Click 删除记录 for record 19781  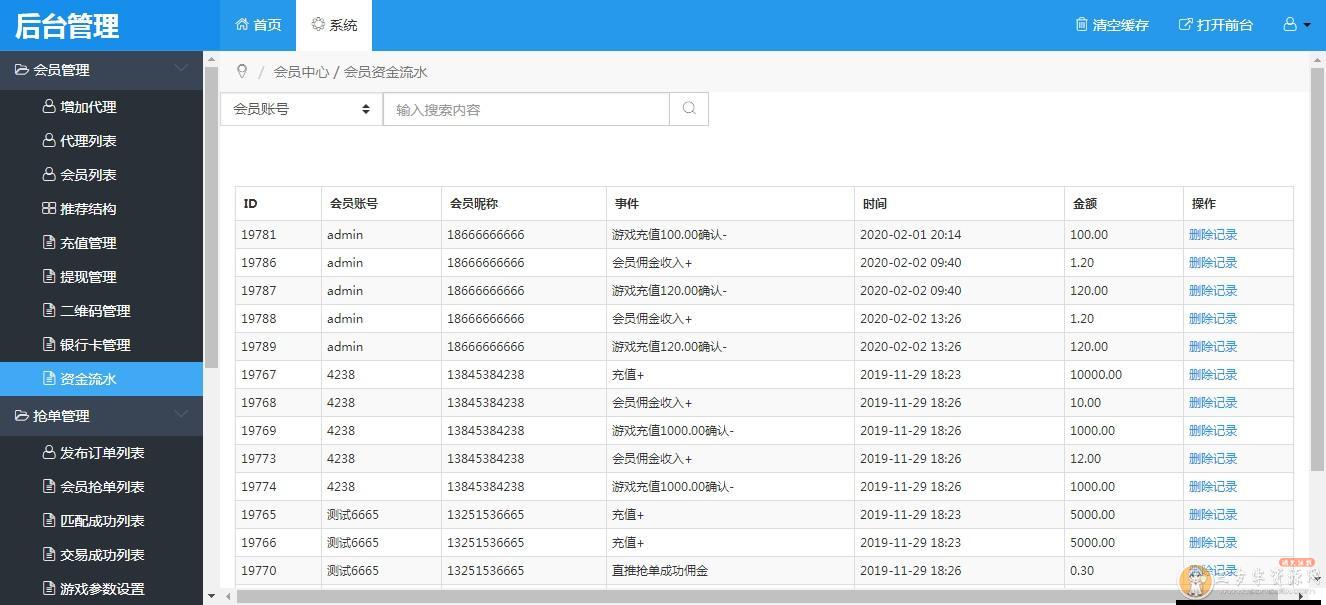point(1214,234)
